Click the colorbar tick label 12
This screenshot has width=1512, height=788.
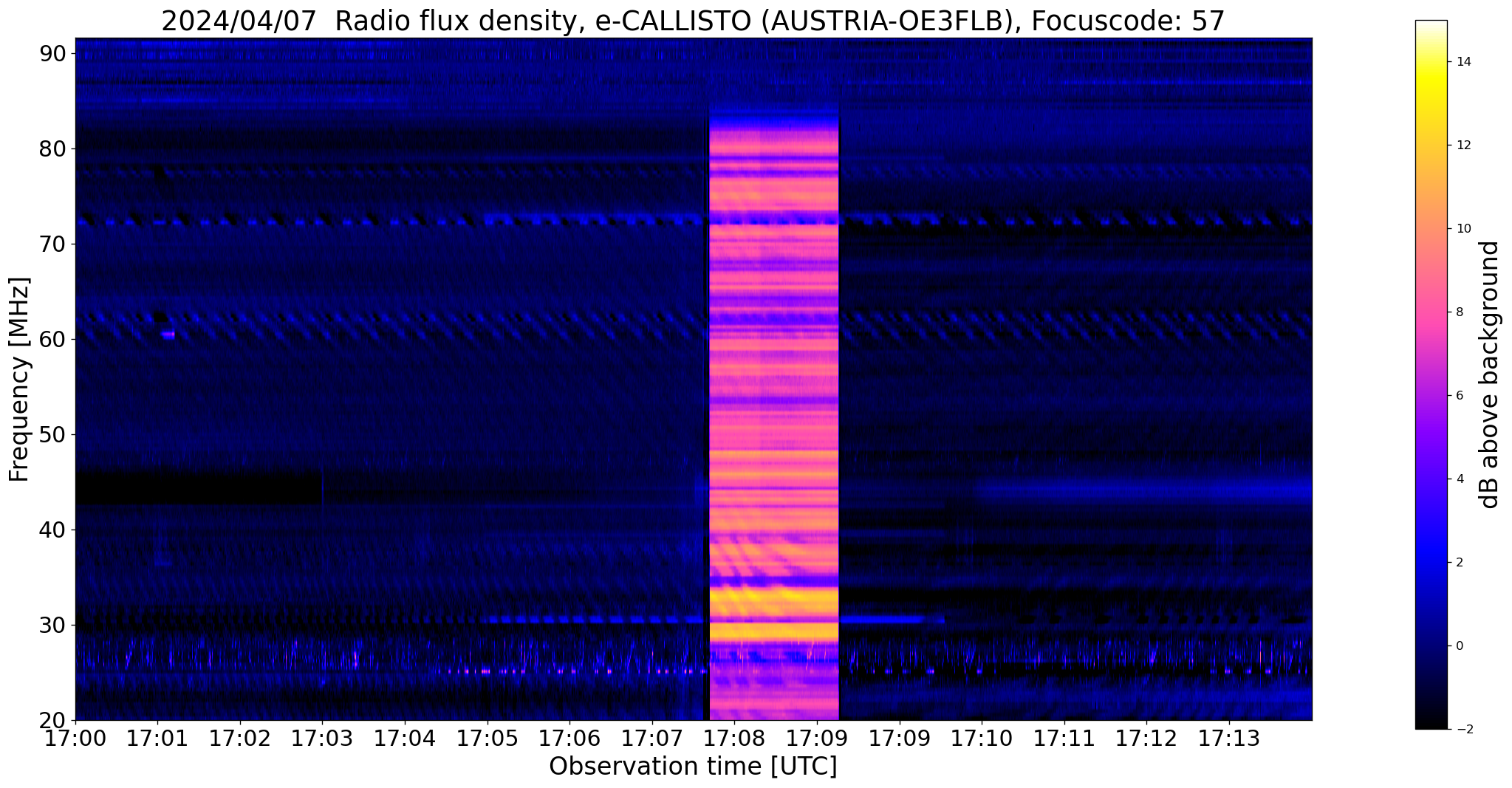[x=1463, y=145]
